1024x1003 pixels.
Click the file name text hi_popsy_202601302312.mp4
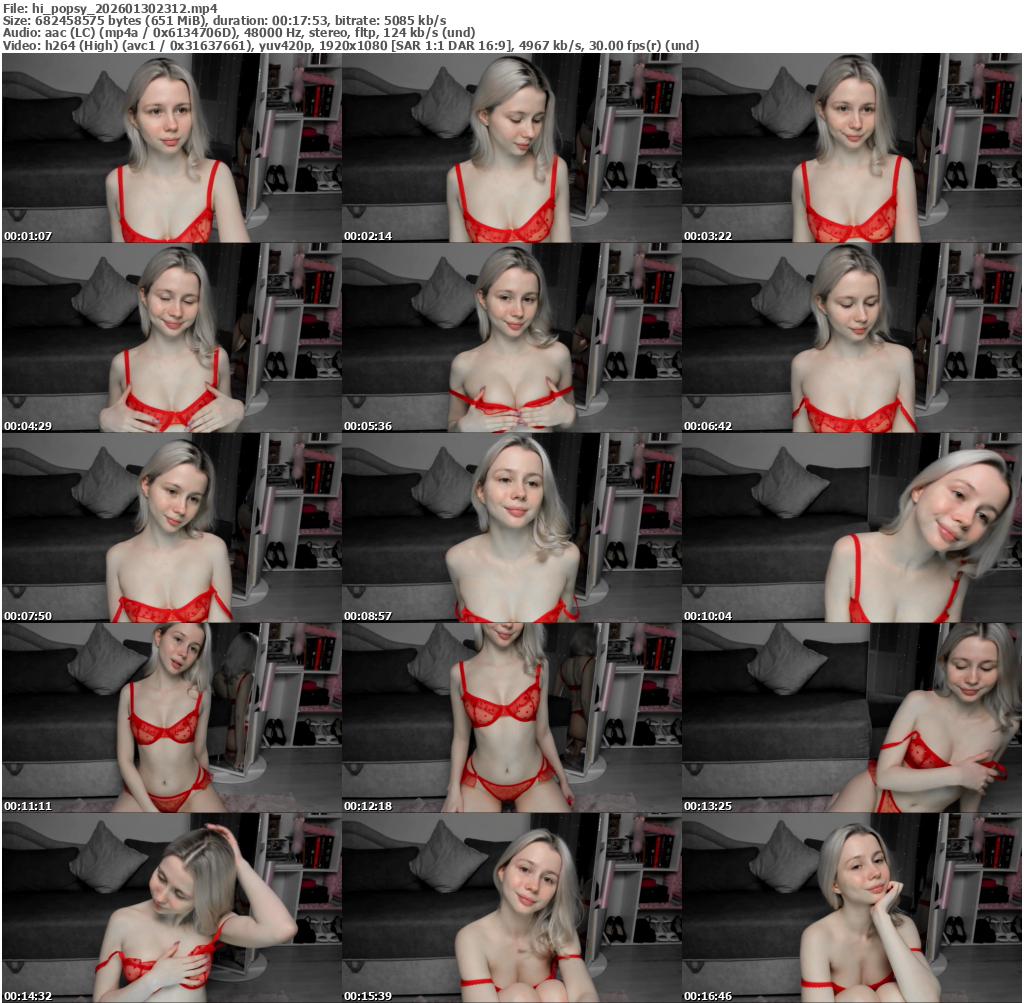pos(125,8)
